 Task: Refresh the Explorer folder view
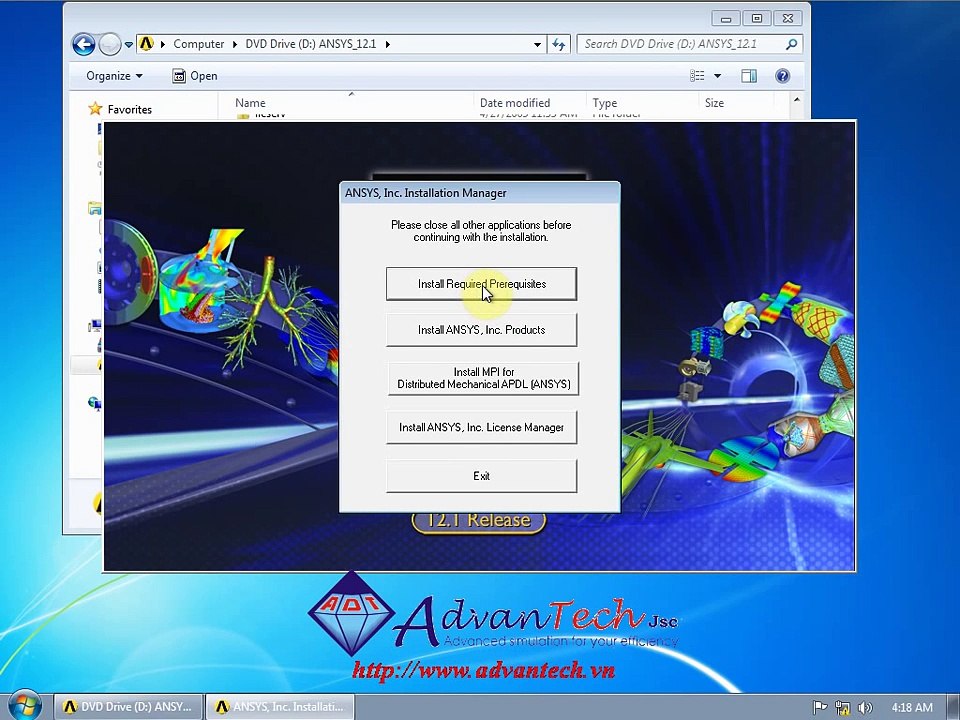pos(558,44)
